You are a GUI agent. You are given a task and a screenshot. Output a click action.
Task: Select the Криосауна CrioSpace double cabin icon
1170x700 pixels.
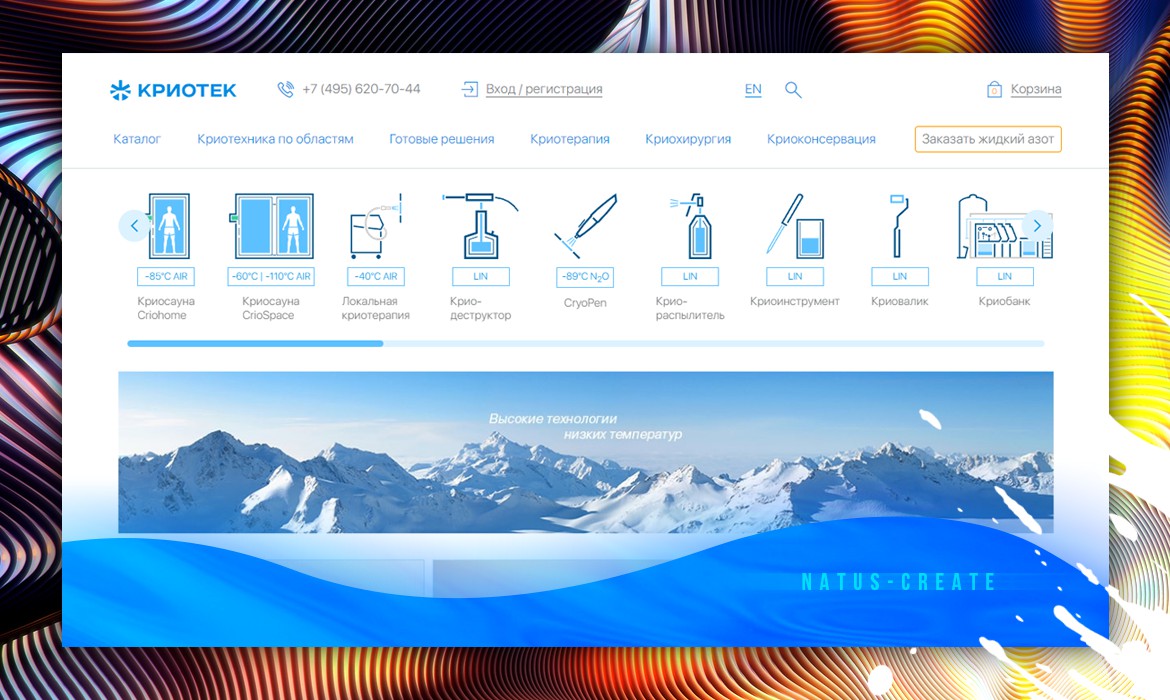coord(272,225)
